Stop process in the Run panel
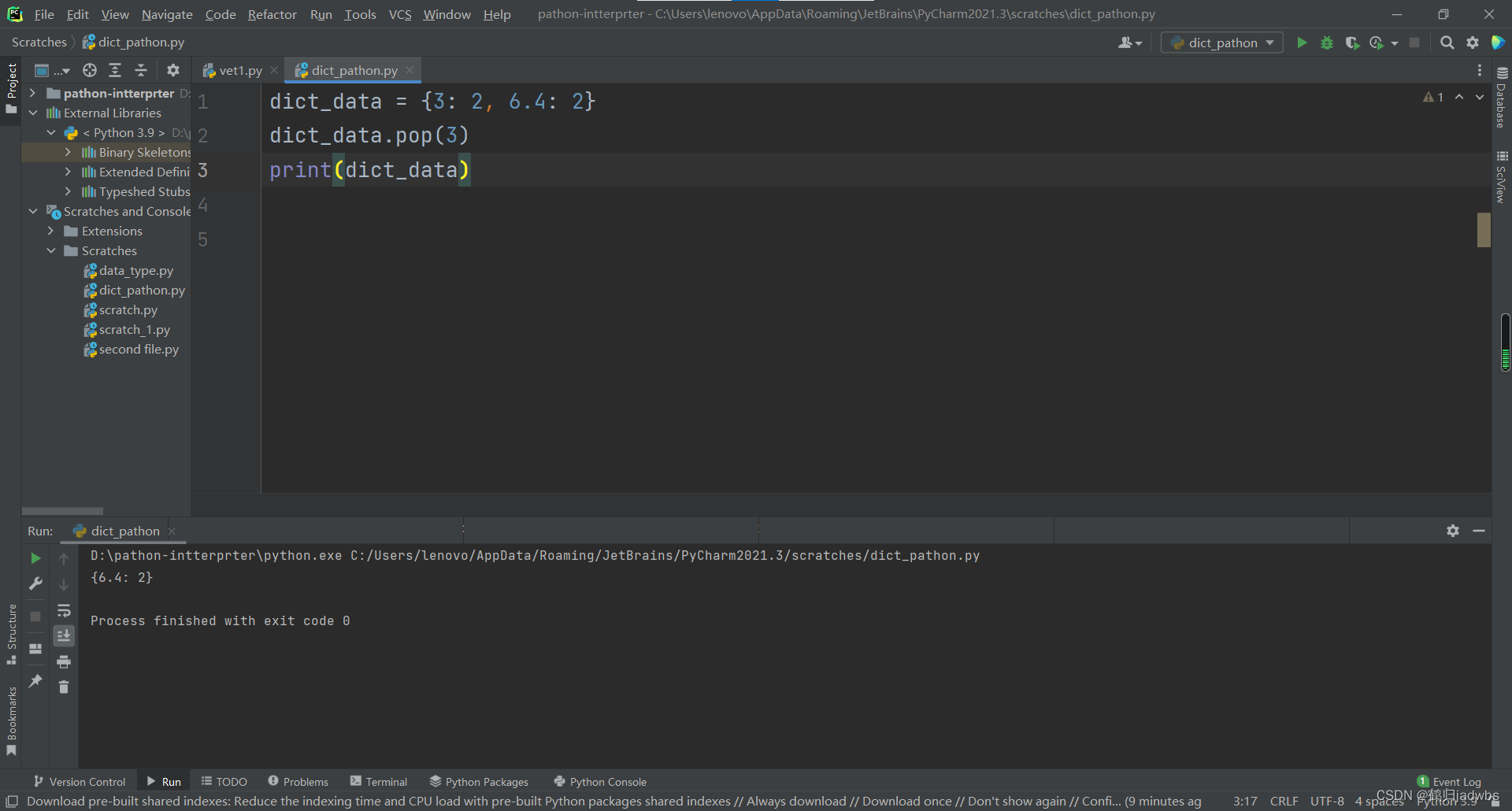Viewport: 1512px width, 811px height. click(35, 617)
